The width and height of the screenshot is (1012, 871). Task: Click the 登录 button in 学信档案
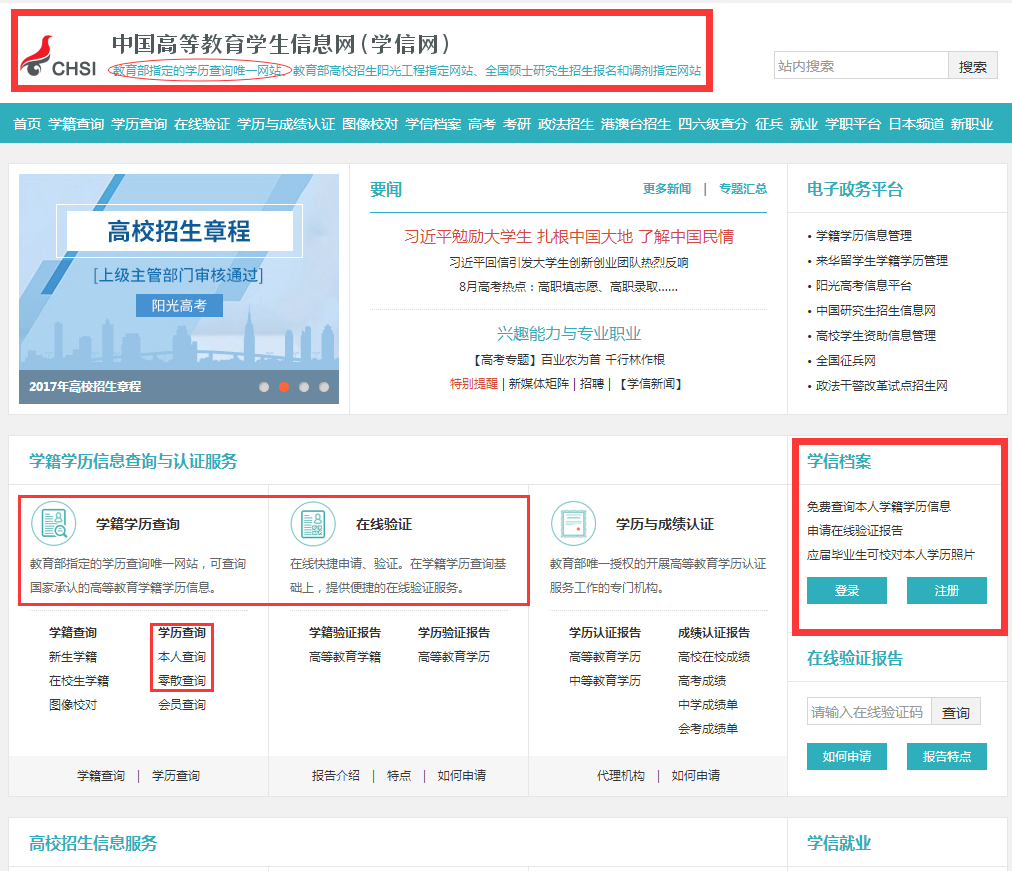847,590
